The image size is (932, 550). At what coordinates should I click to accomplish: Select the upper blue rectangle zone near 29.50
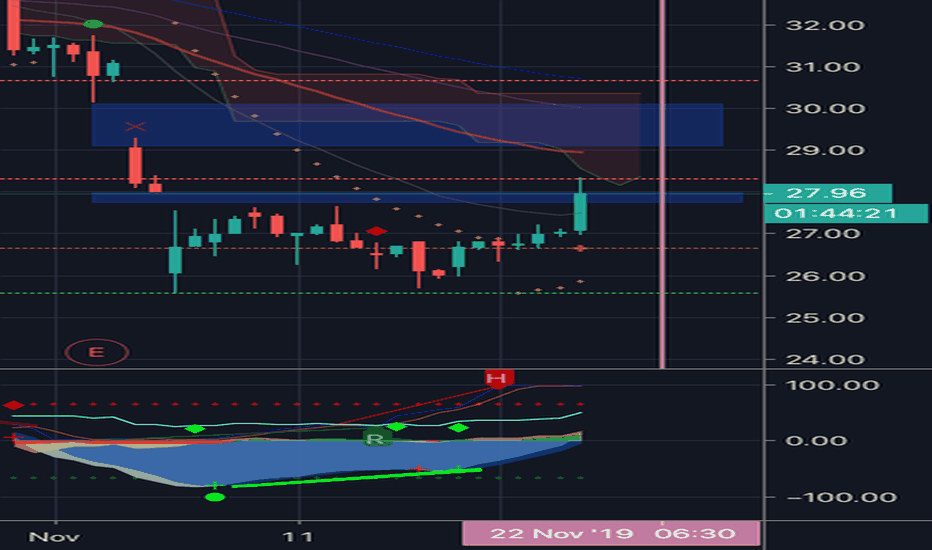[407, 125]
